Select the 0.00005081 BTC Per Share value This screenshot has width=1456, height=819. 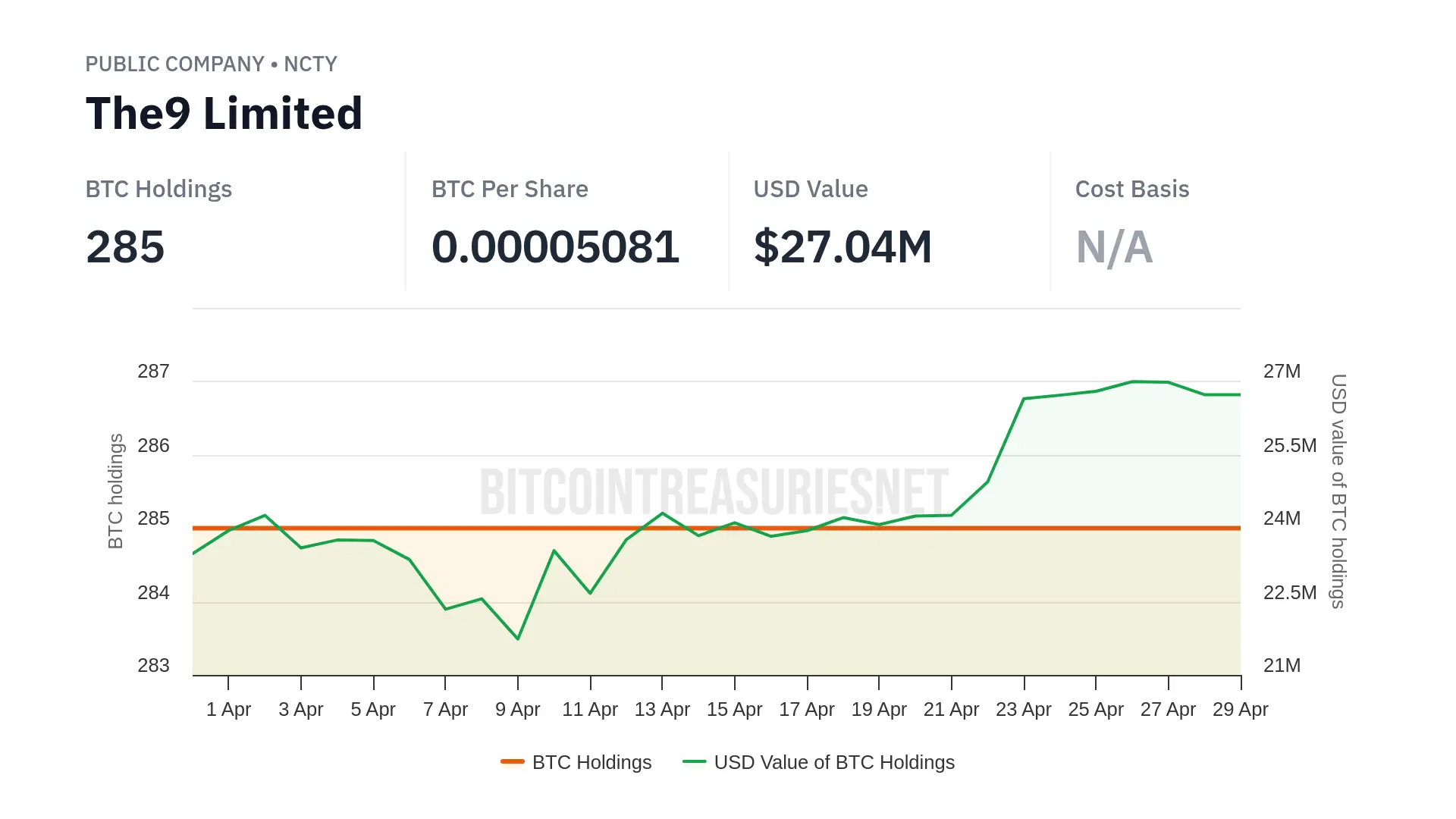555,247
